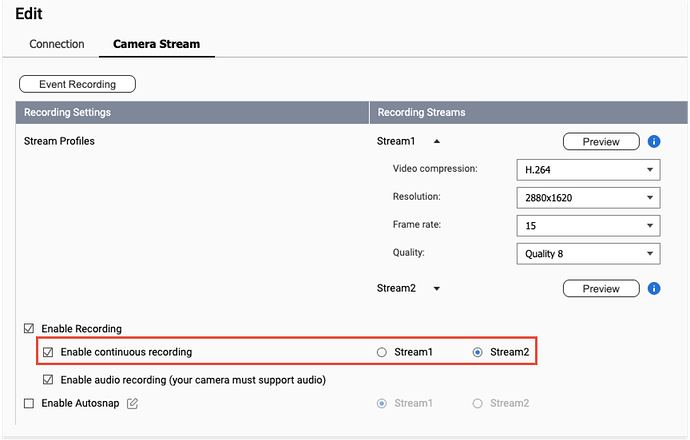Check the Enable Autosnap checkbox
The image size is (690, 440).
(29, 403)
